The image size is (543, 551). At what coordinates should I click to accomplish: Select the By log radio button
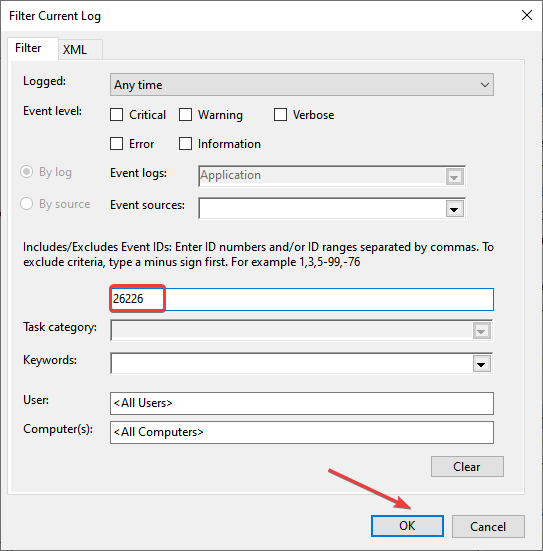coord(27,172)
